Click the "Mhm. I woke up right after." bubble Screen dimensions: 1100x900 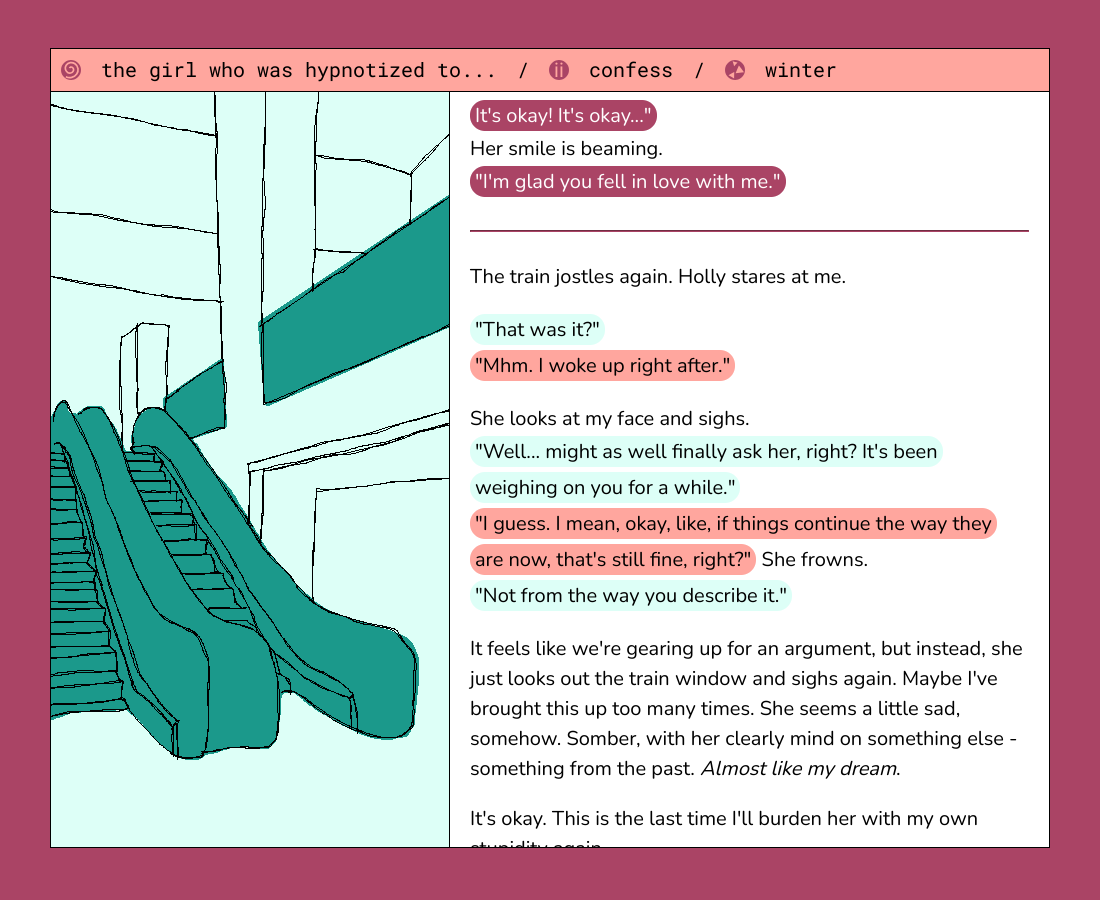point(603,365)
